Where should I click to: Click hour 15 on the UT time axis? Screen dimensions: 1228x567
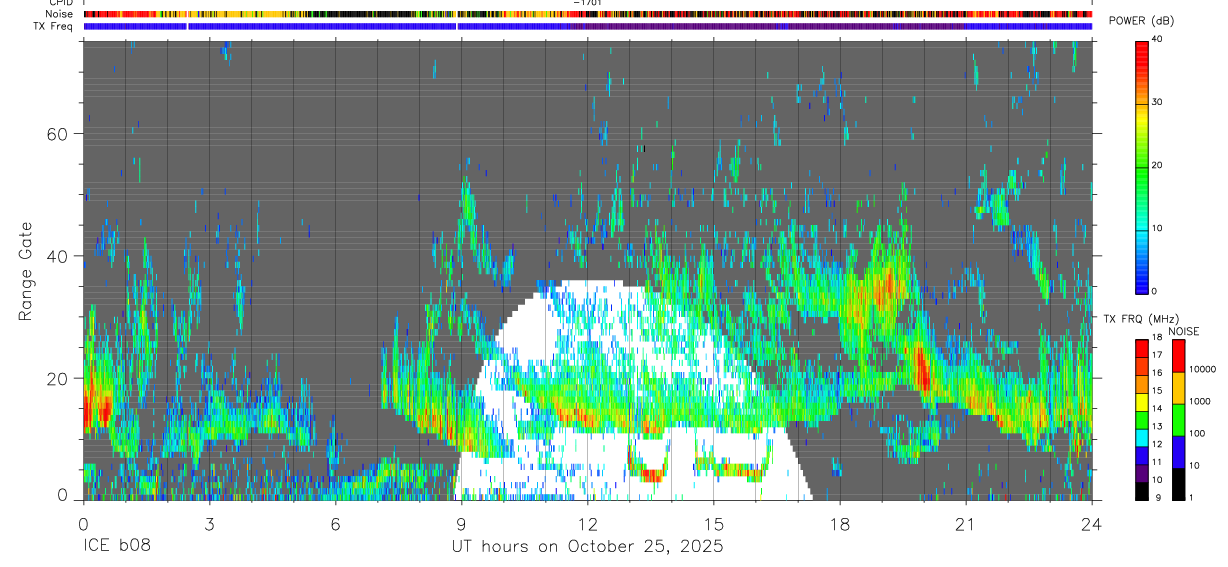713,524
